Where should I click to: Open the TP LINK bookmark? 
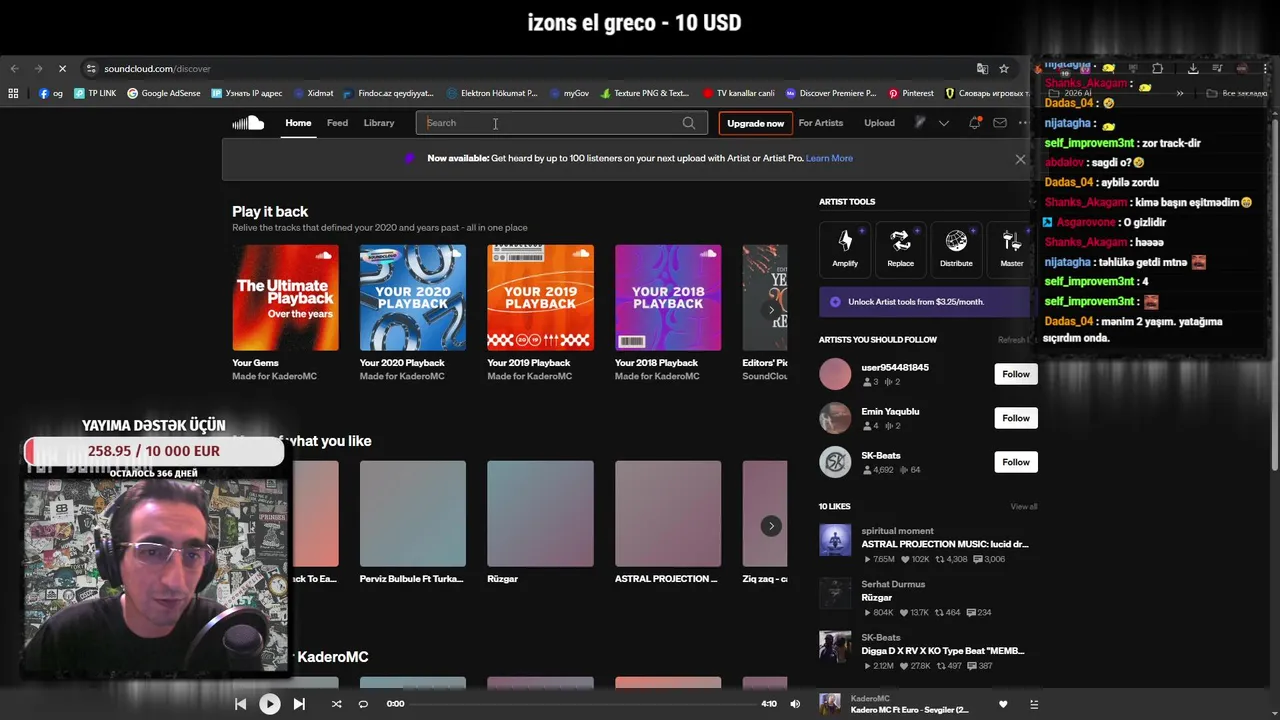coord(95,93)
